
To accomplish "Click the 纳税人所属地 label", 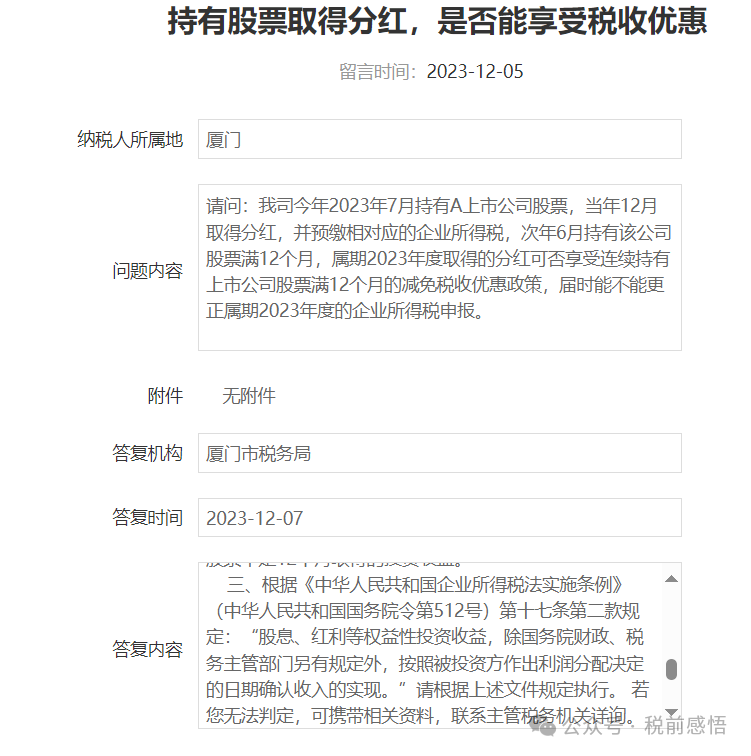I will [130, 139].
